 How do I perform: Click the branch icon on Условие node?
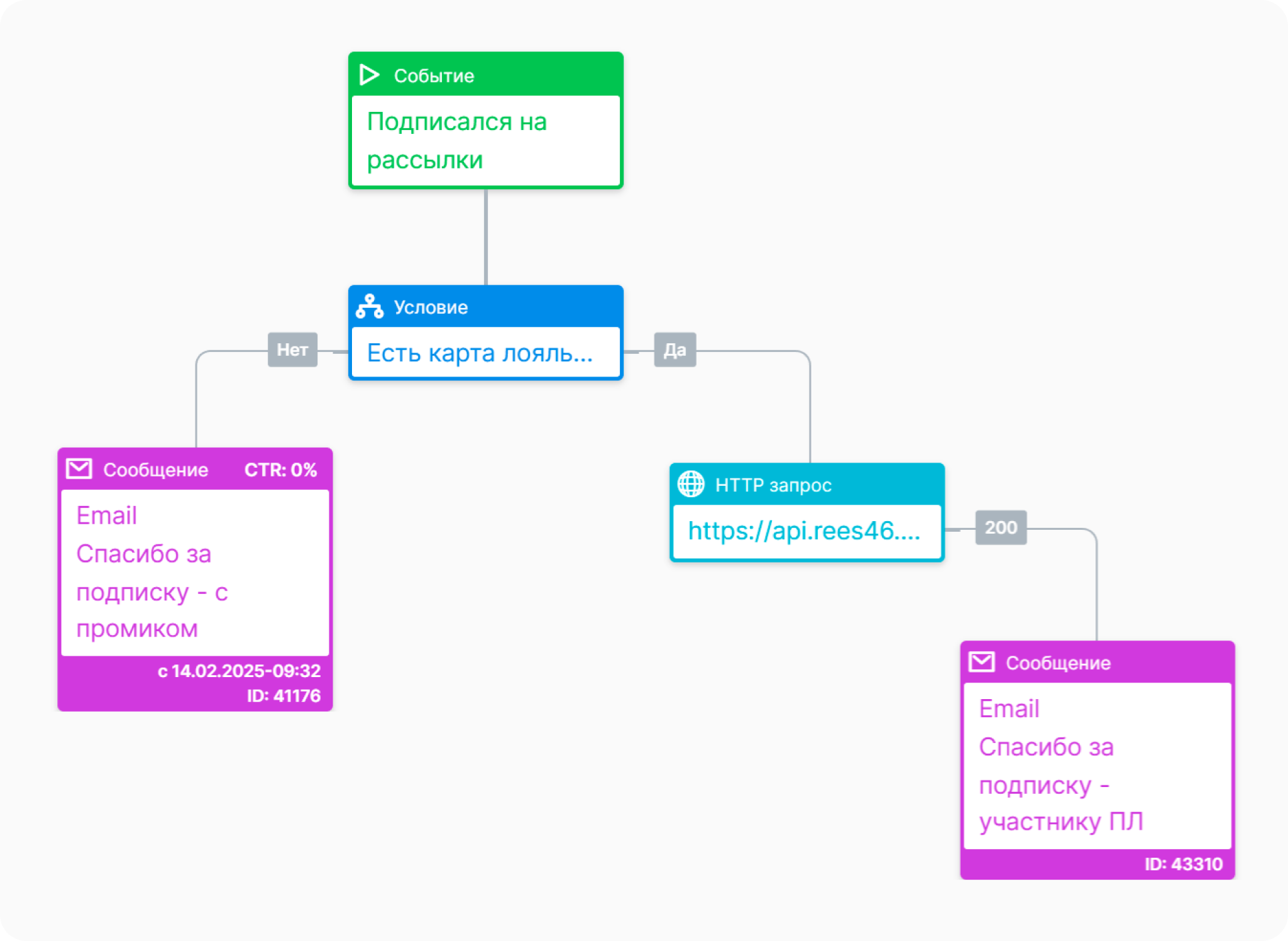pyautogui.click(x=369, y=307)
